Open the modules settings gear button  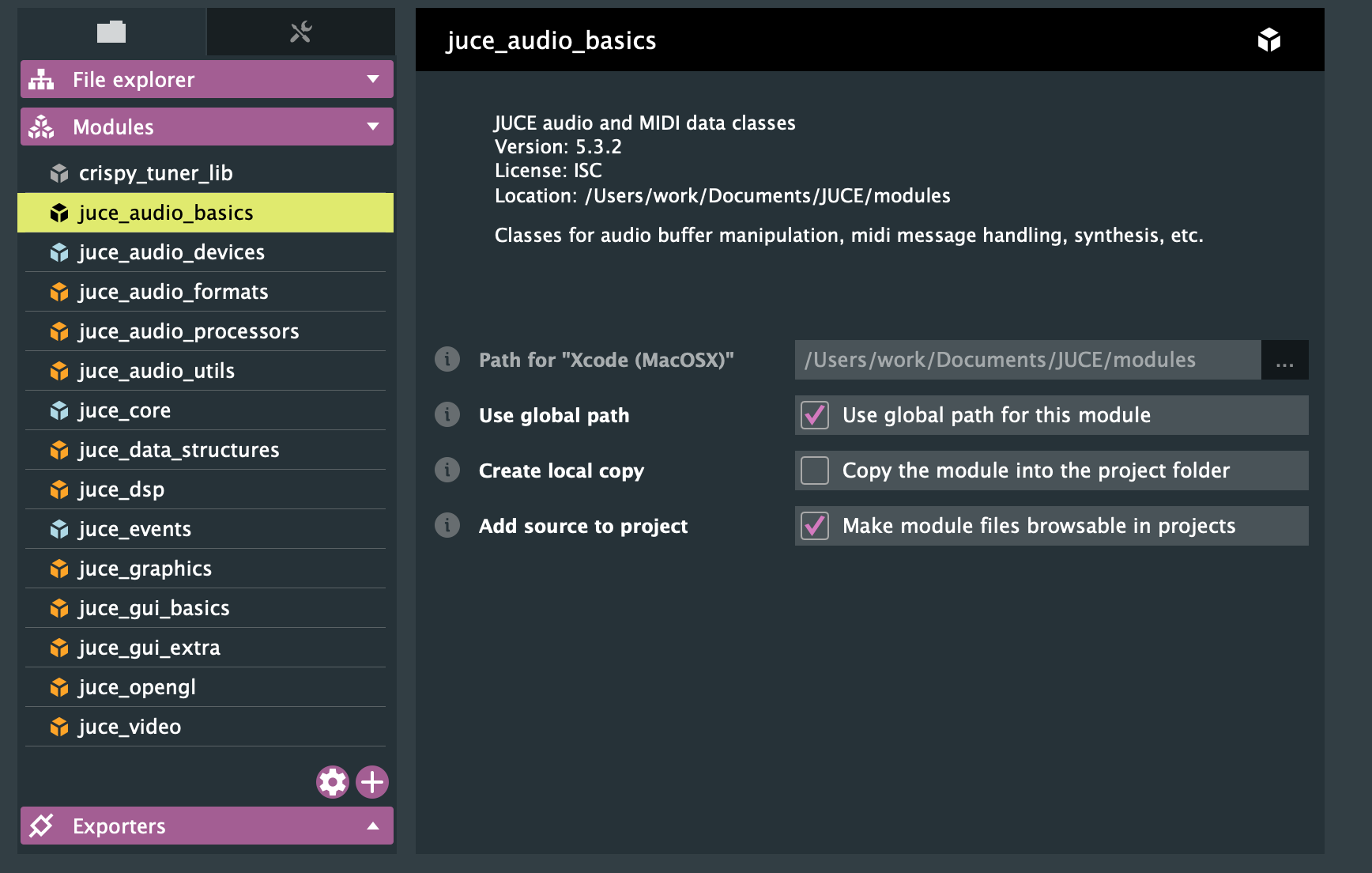pyautogui.click(x=333, y=782)
